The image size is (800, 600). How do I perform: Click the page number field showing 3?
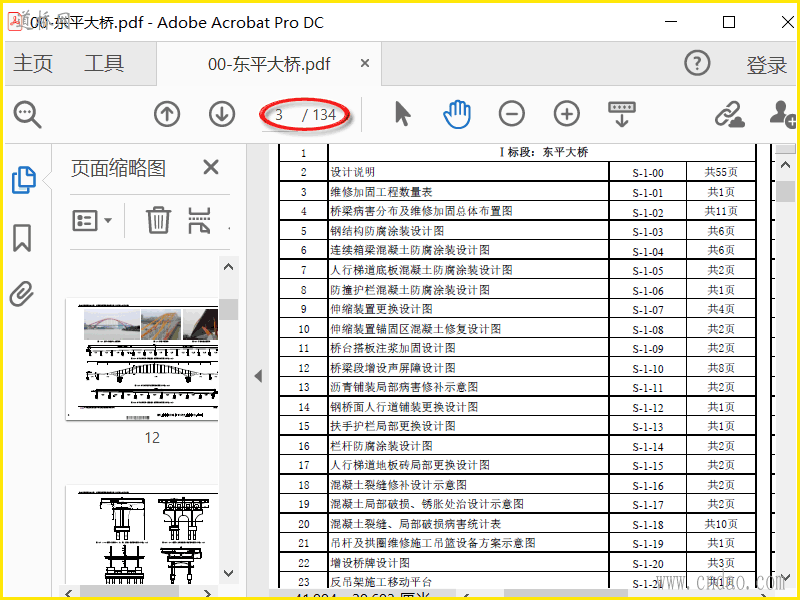coord(279,115)
